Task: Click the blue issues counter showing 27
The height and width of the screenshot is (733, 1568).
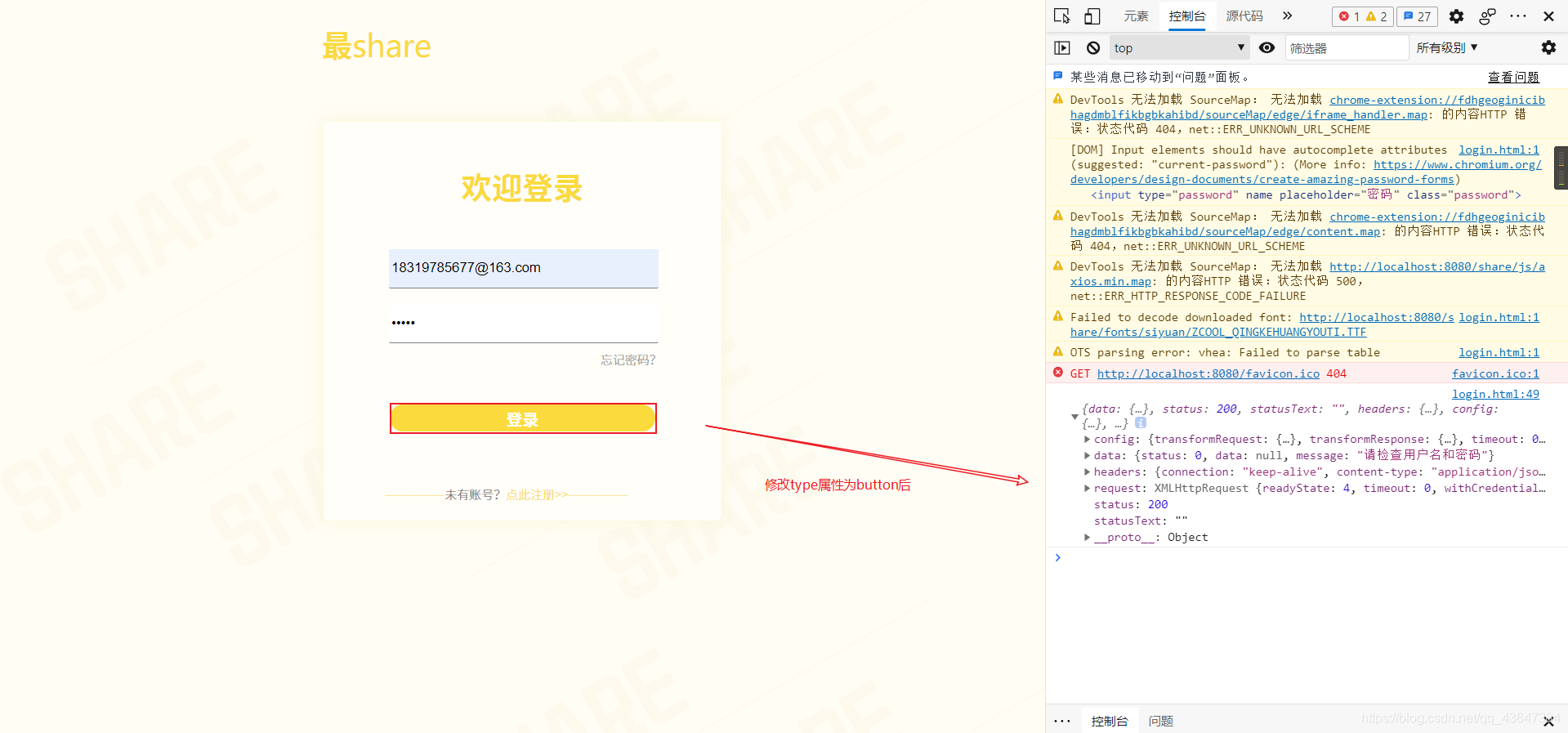Action: 1418,16
